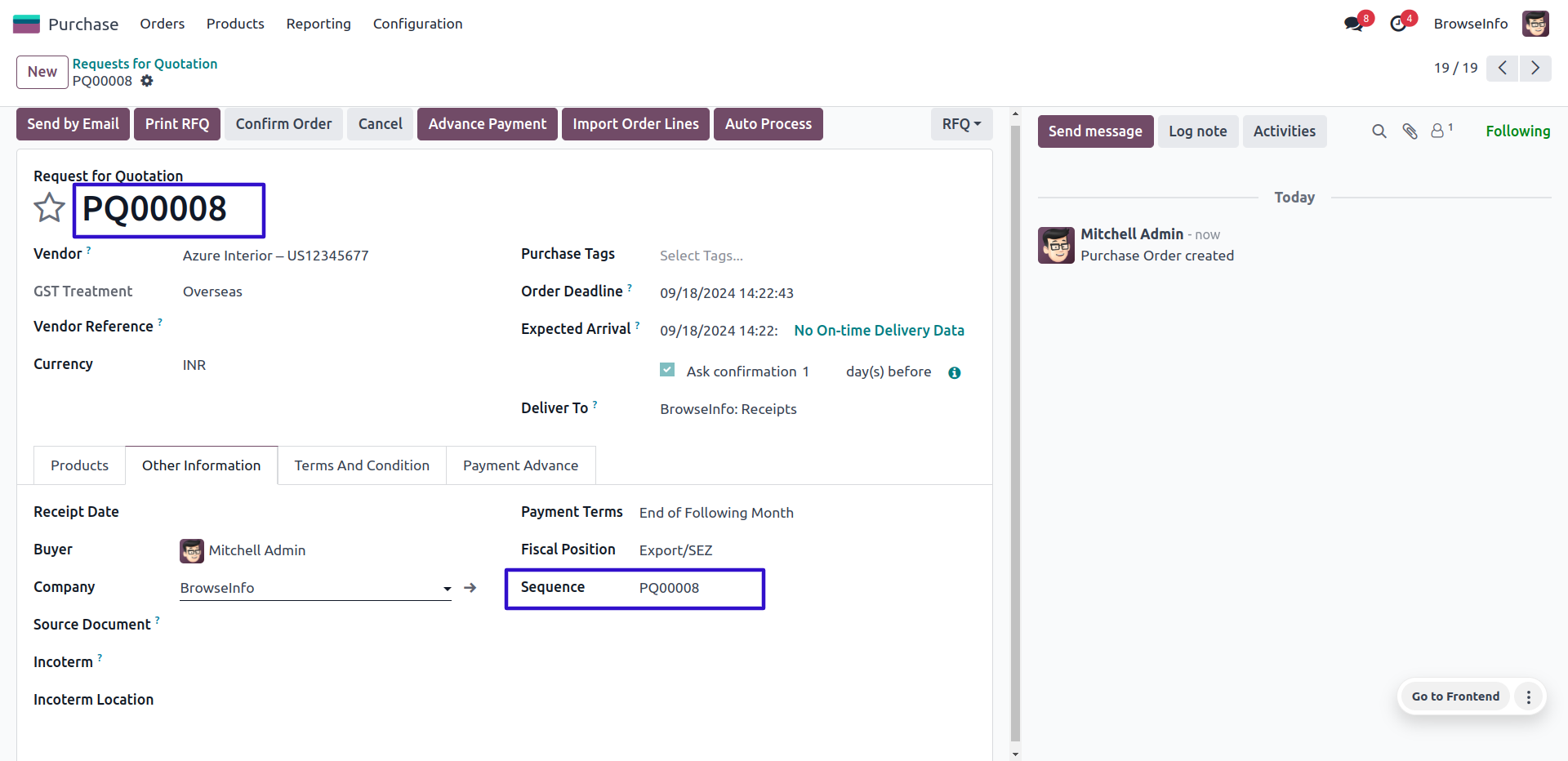The image size is (1568, 761).
Task: Search messages using the chatter magnifier icon
Action: [x=1379, y=131]
